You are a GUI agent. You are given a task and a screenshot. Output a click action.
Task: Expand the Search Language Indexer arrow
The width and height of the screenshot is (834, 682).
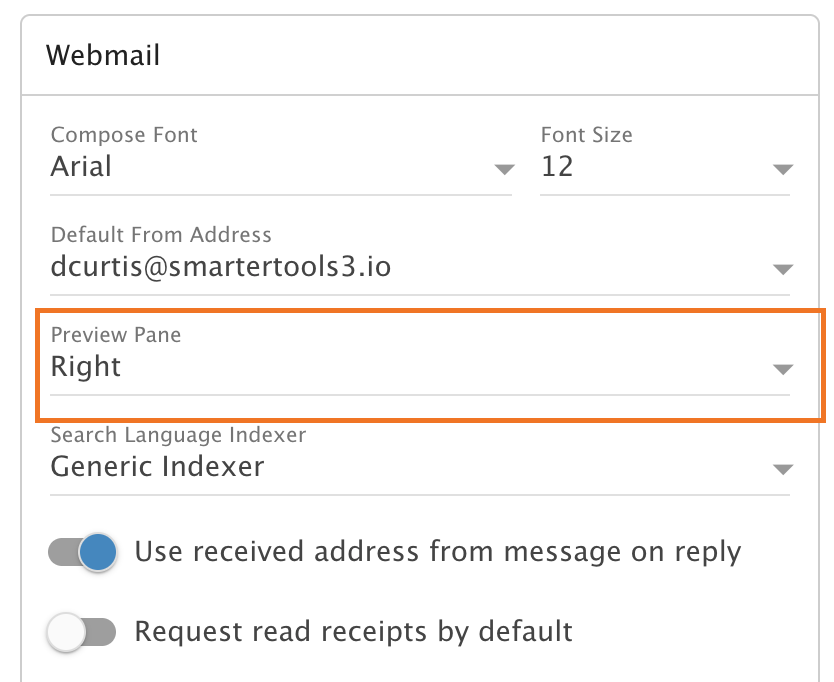click(782, 470)
